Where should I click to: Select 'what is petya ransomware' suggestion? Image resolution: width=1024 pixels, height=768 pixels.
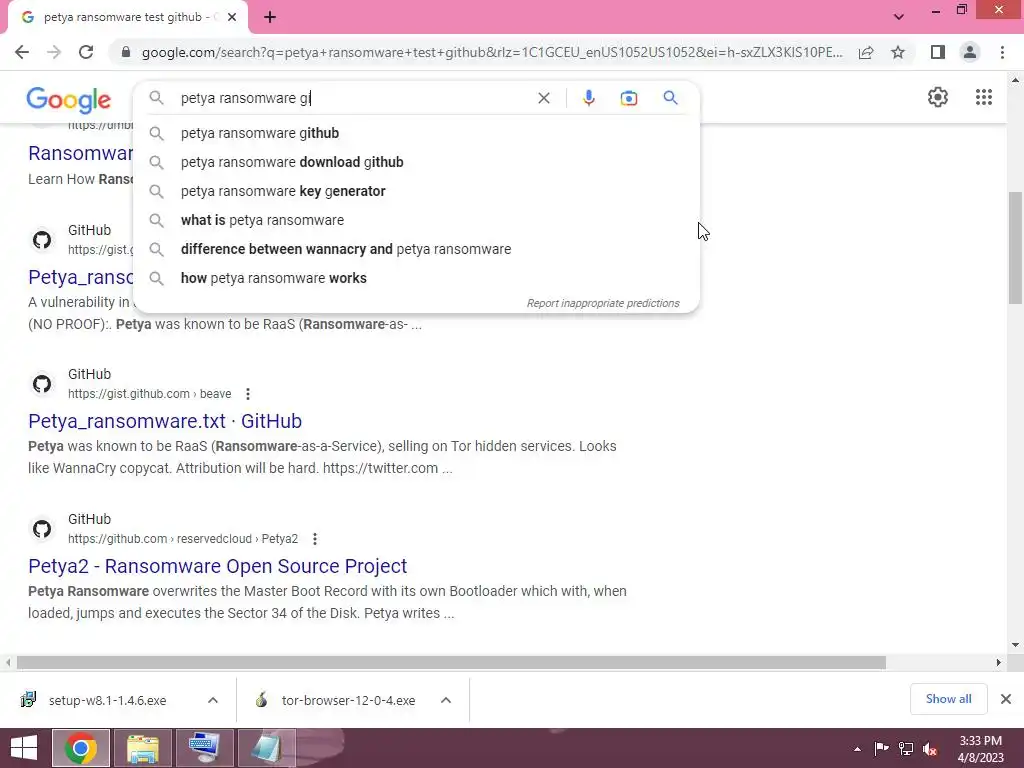[416, 220]
